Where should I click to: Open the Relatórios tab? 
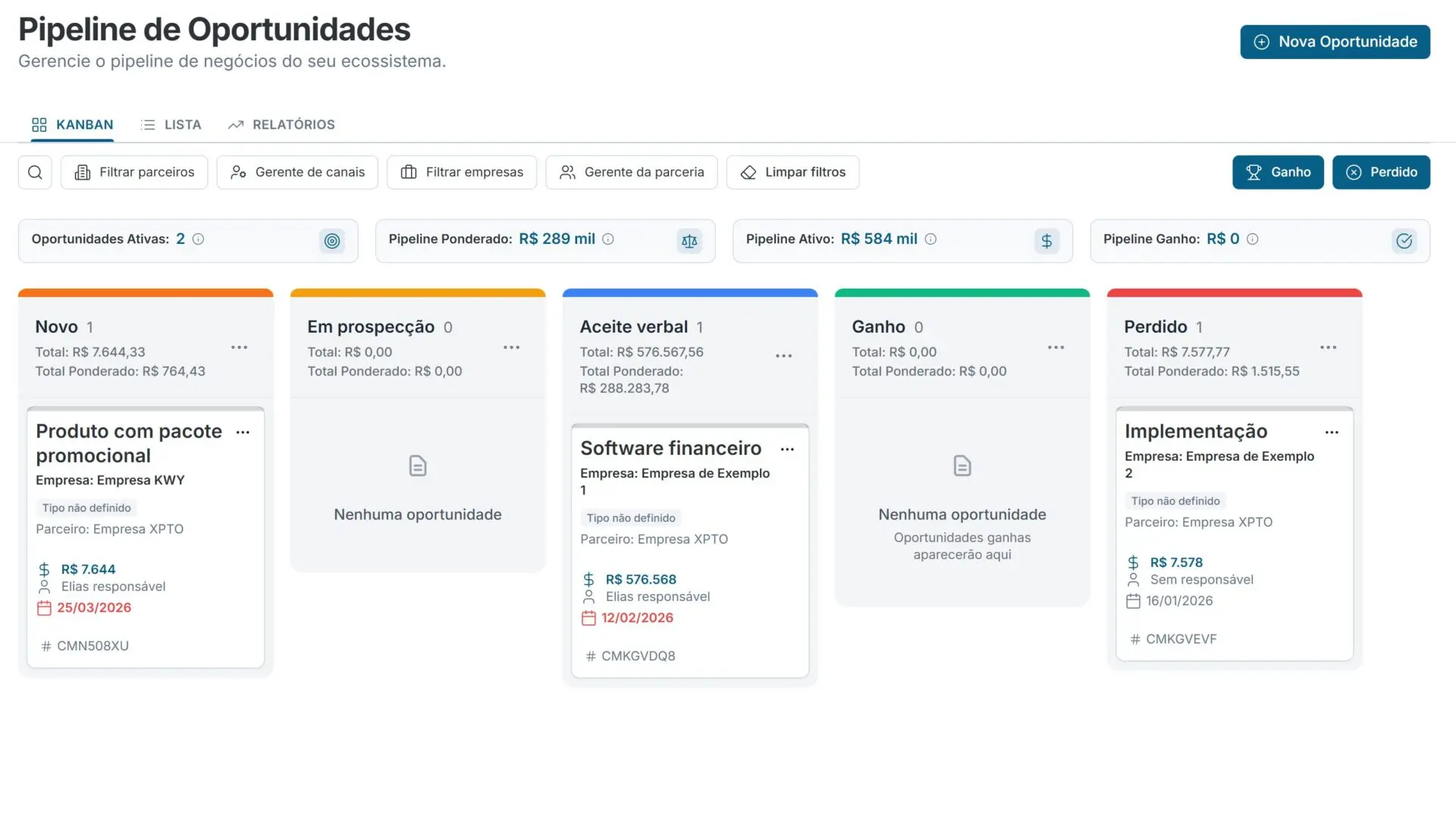click(281, 125)
